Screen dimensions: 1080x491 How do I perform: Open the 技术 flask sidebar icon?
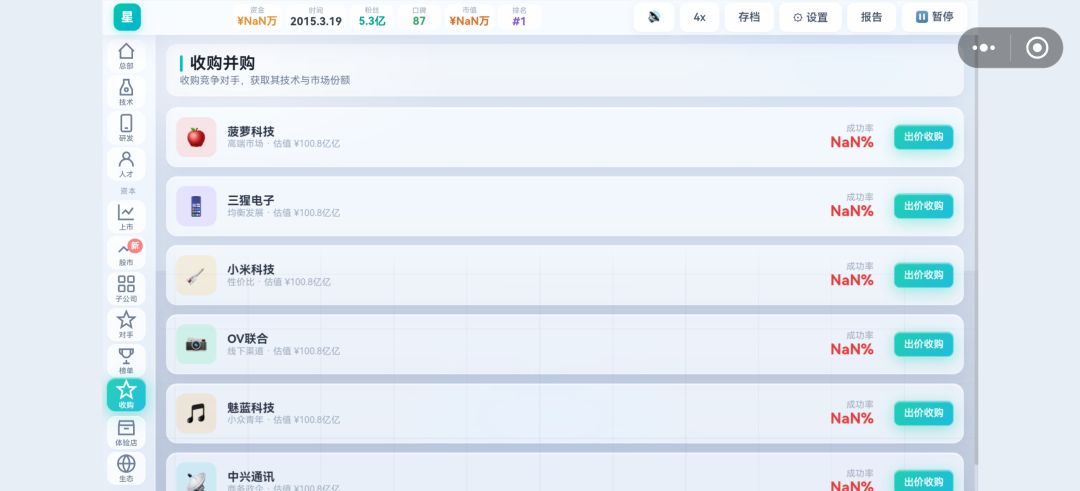point(126,92)
